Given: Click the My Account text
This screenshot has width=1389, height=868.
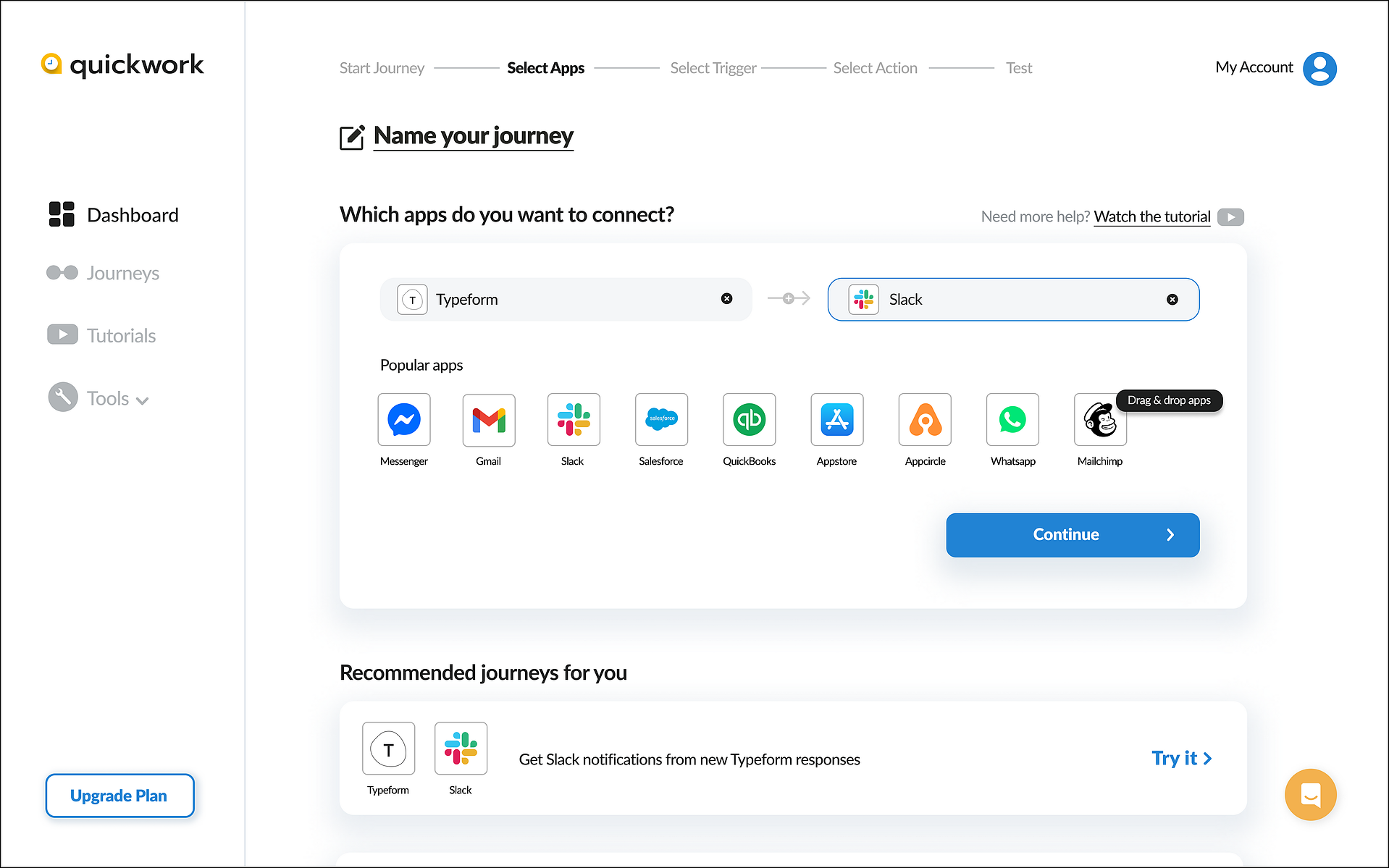Looking at the screenshot, I should [1254, 67].
